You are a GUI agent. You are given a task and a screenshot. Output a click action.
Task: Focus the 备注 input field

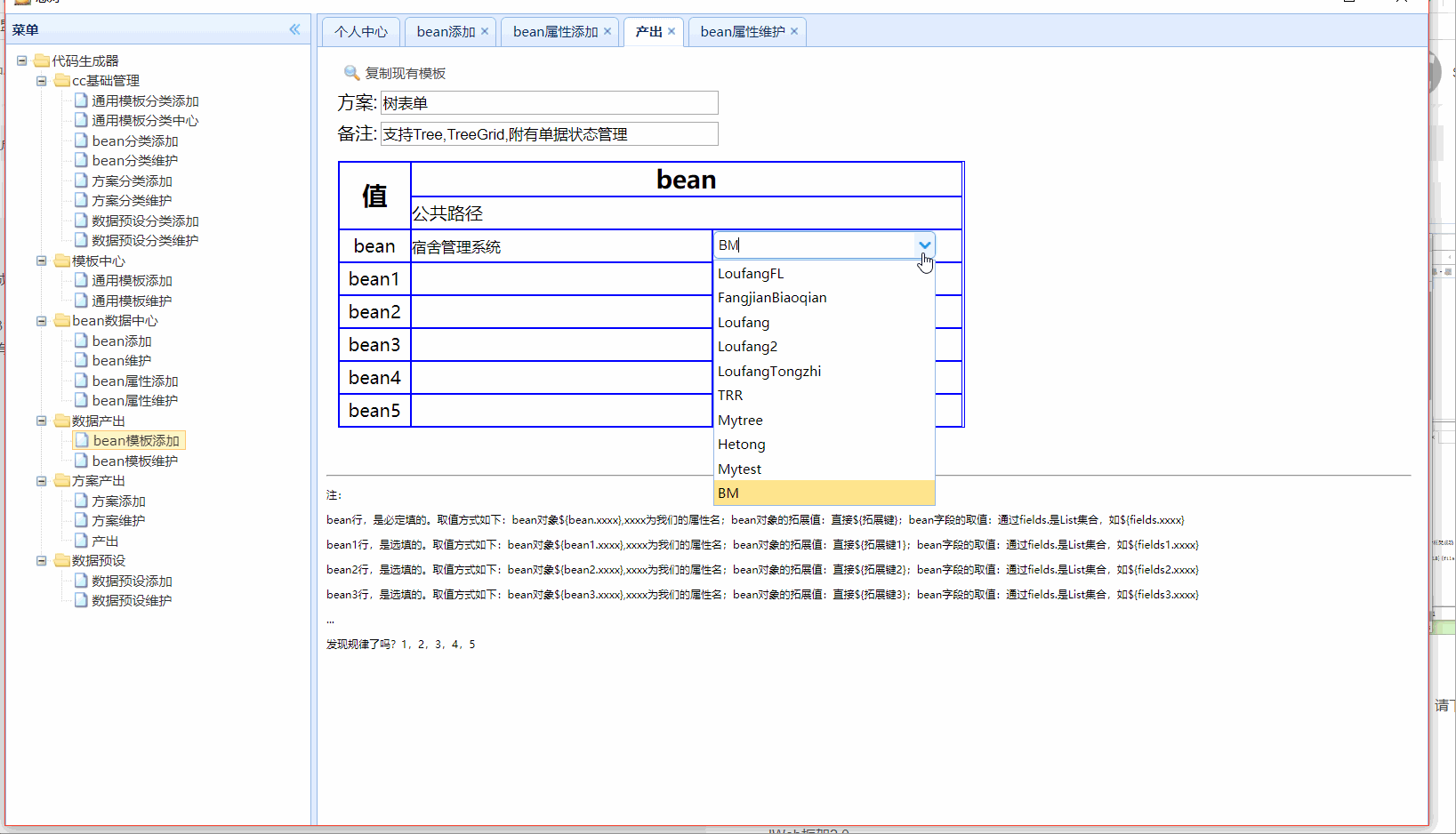point(549,134)
